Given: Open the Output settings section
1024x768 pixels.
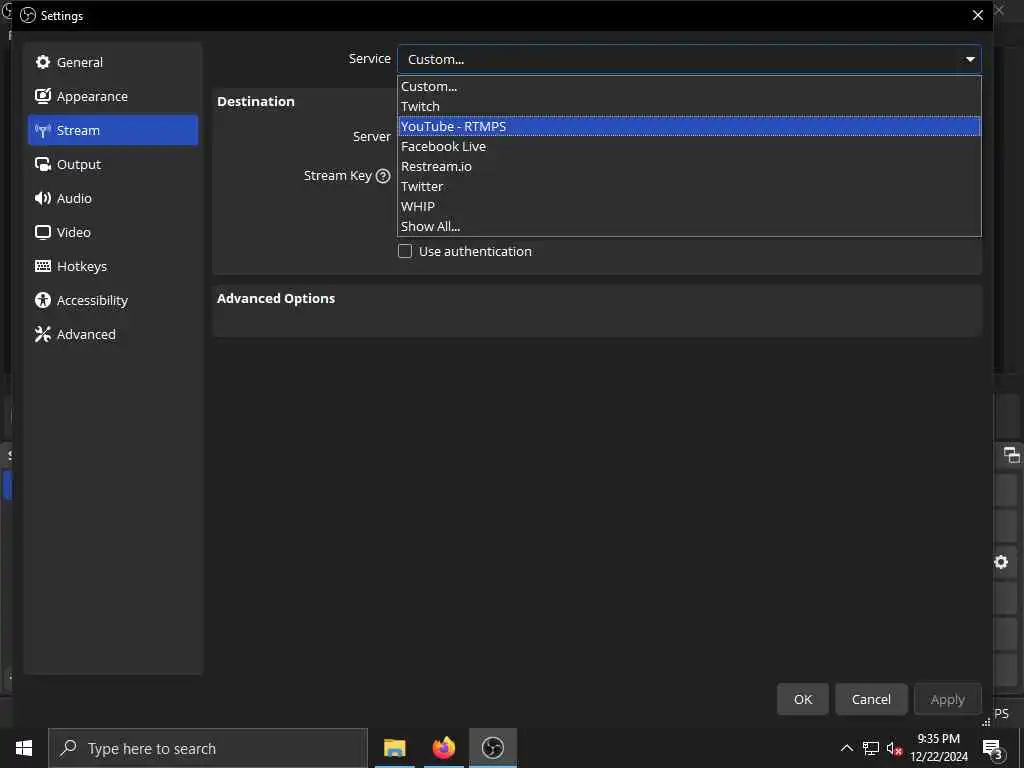Looking at the screenshot, I should click(x=112, y=164).
